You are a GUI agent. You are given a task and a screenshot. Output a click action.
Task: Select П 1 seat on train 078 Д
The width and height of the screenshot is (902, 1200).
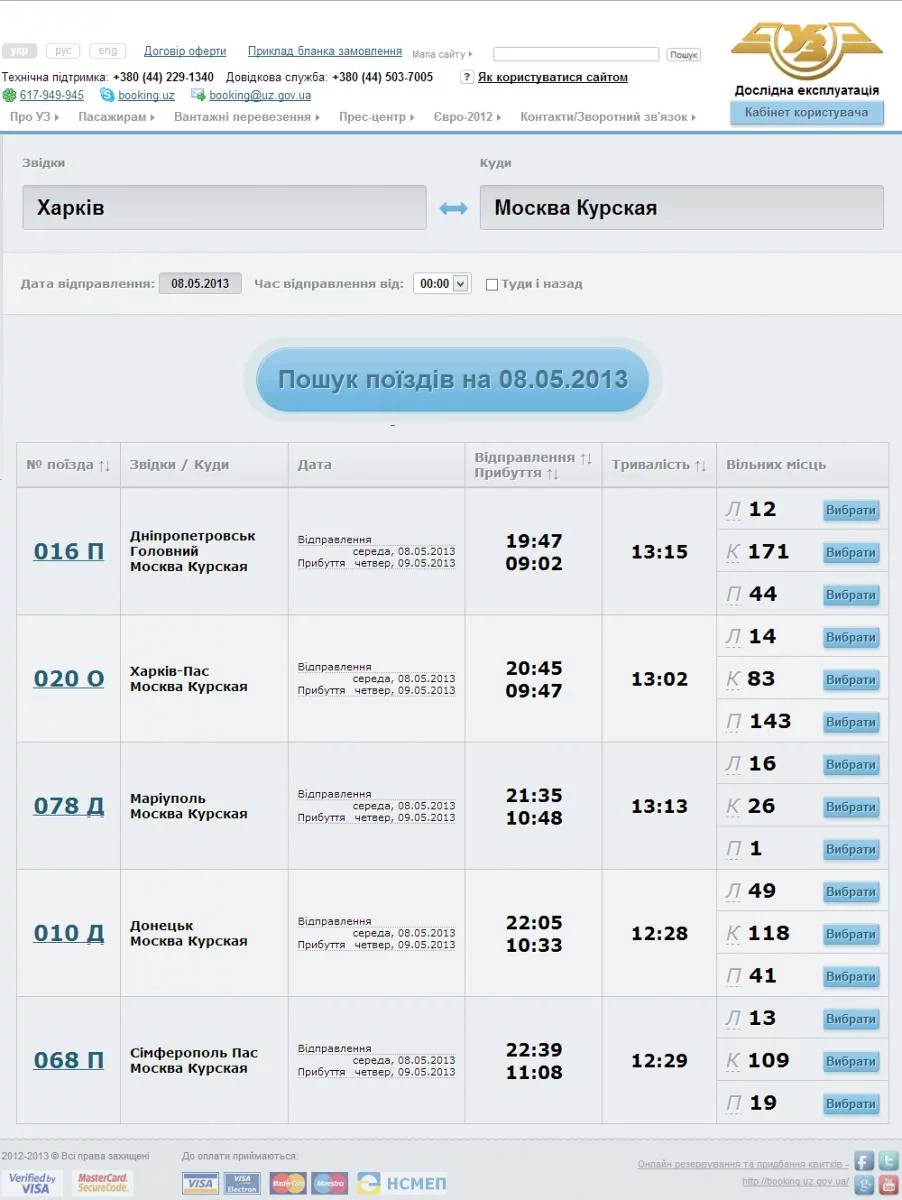click(851, 849)
